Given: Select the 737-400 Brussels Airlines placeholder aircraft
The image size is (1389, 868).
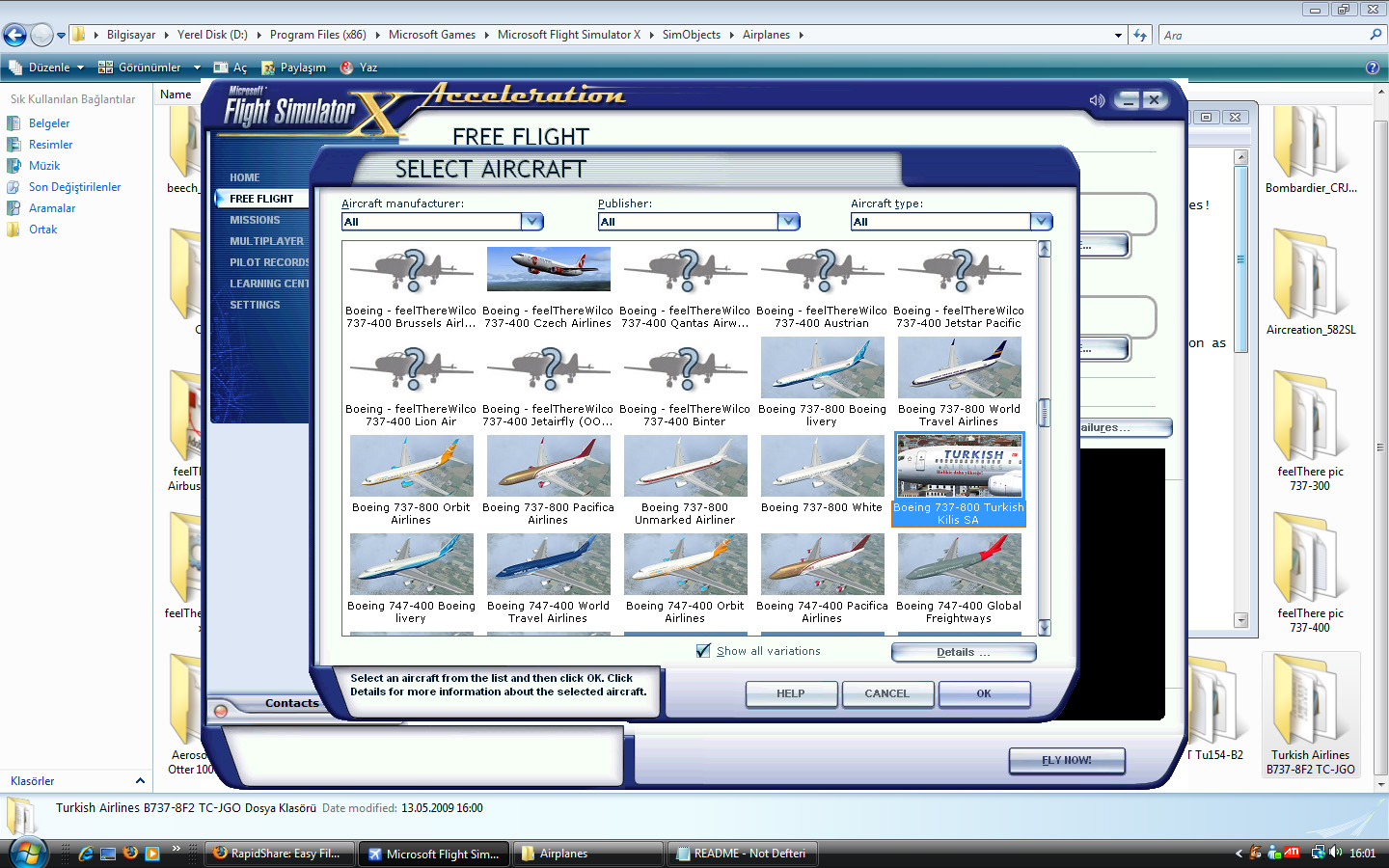Looking at the screenshot, I should (x=411, y=270).
